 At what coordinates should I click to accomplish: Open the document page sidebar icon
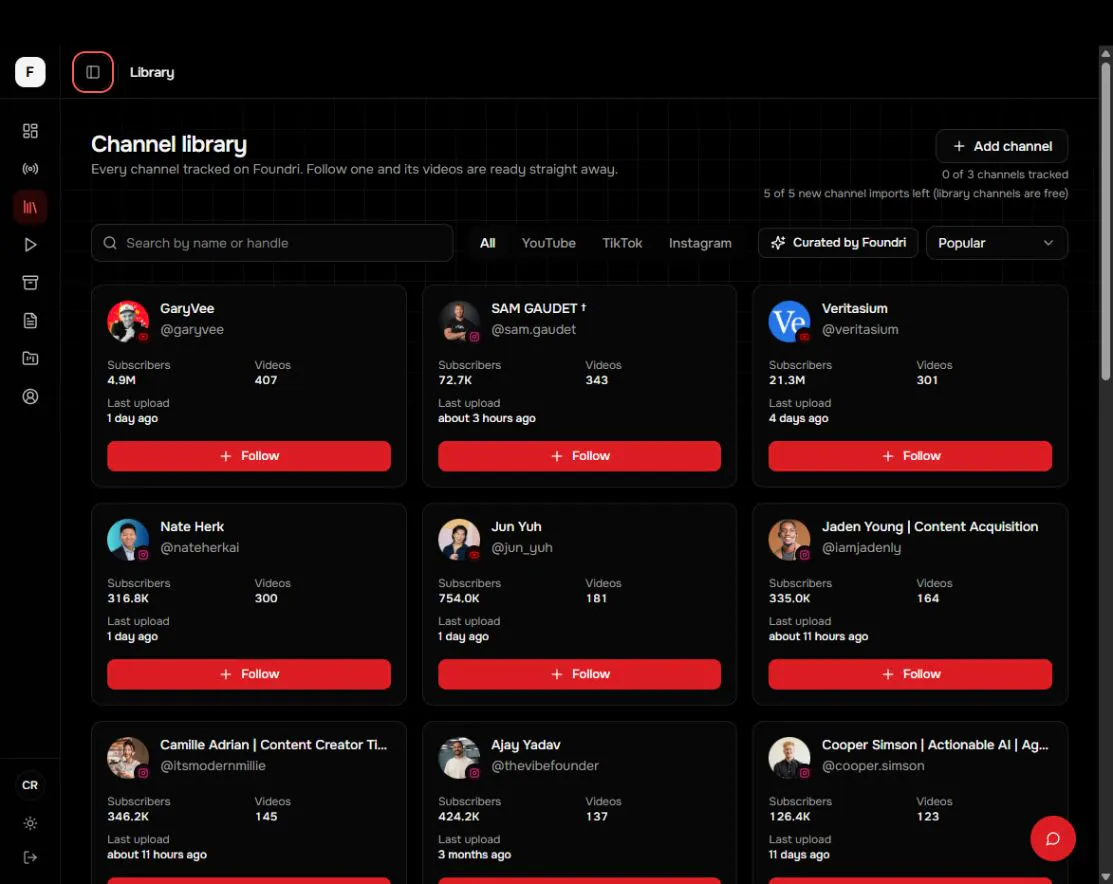click(x=30, y=321)
